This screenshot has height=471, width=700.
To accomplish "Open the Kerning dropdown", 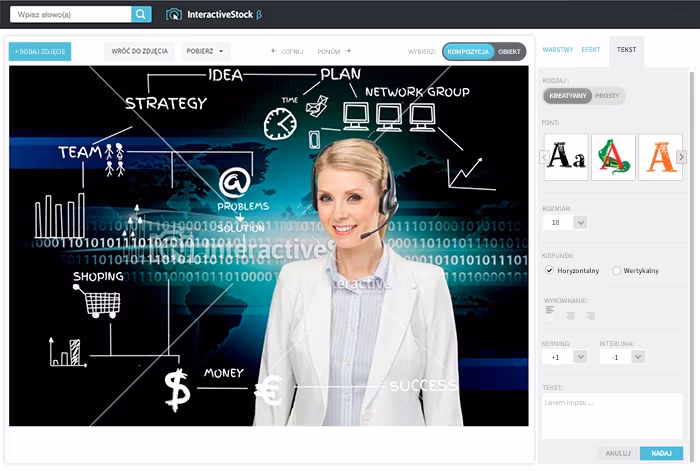I will (580, 357).
